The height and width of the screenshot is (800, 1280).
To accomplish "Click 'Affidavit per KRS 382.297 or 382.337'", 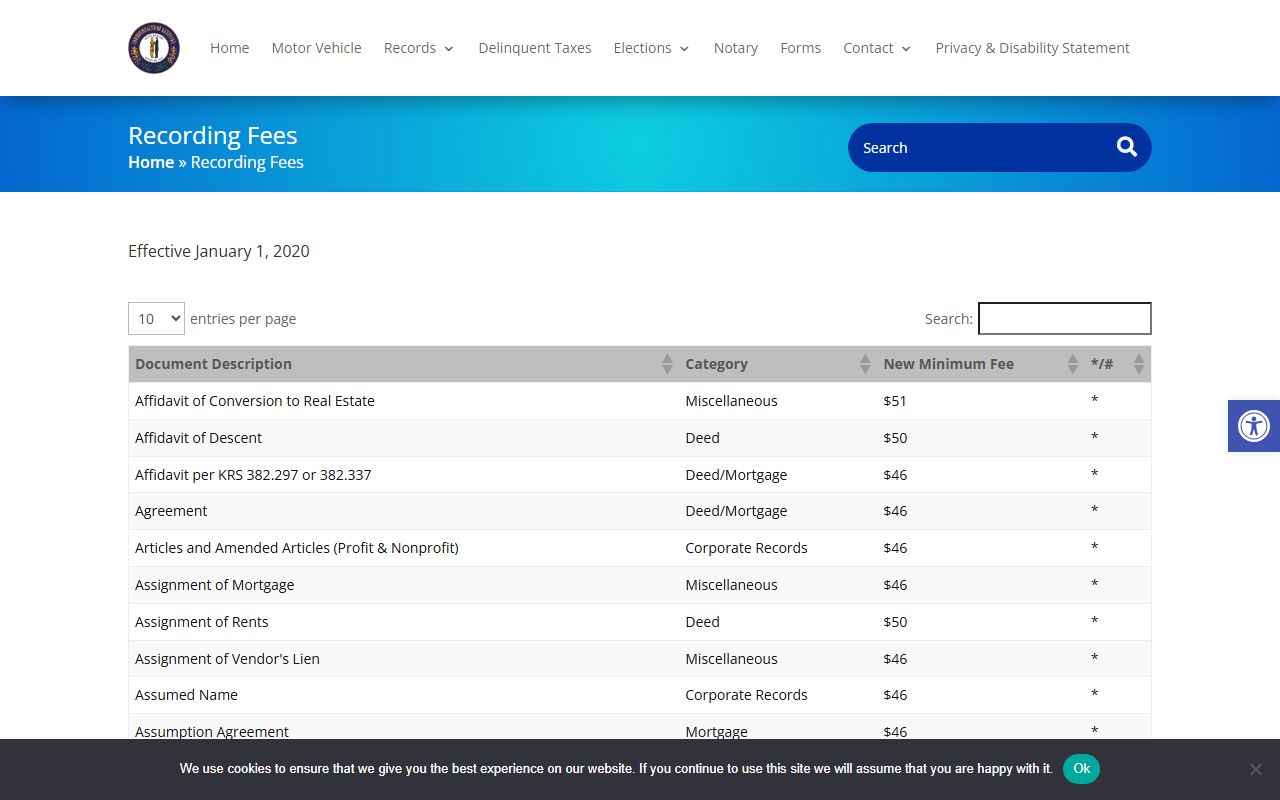I will click(253, 475).
